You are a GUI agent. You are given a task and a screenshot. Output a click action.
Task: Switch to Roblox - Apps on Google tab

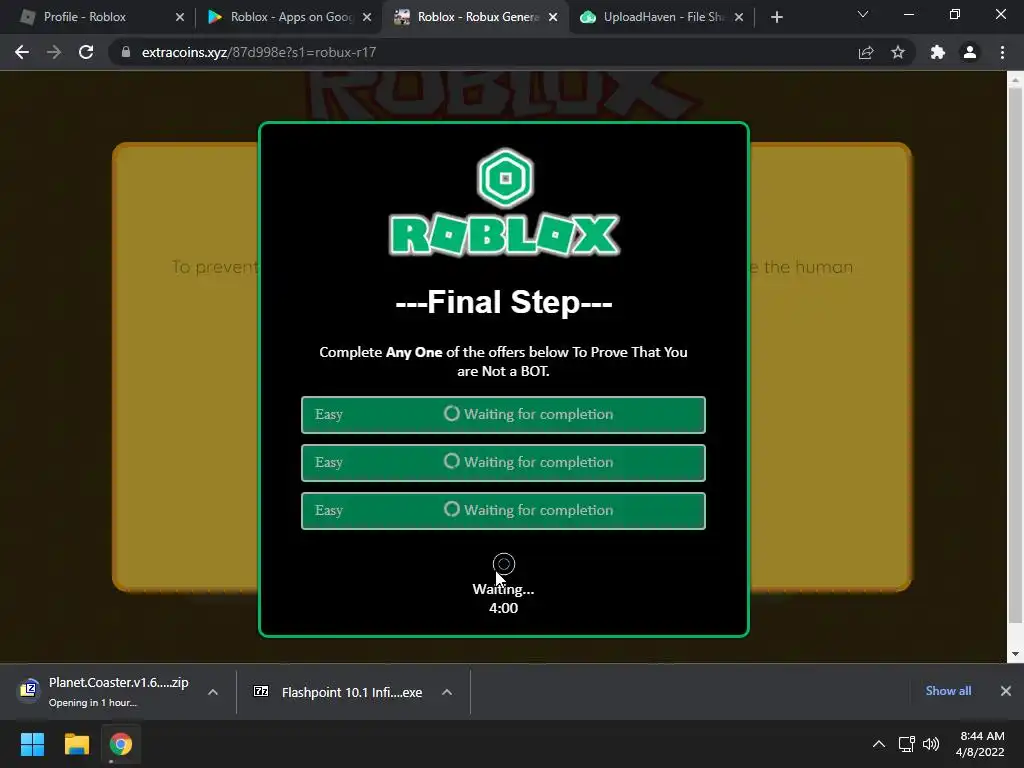coord(287,17)
